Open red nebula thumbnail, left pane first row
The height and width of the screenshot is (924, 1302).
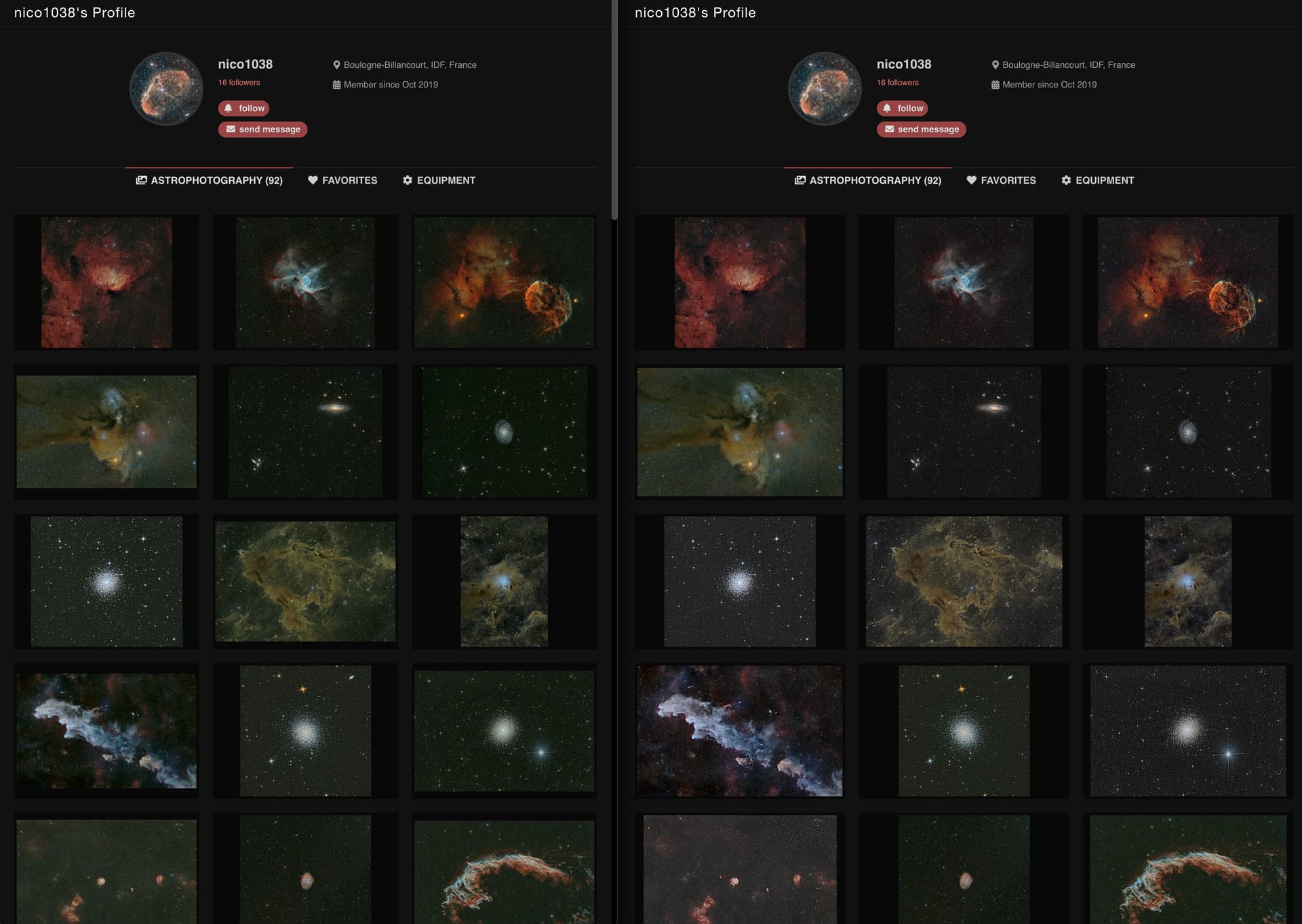pyautogui.click(x=106, y=283)
